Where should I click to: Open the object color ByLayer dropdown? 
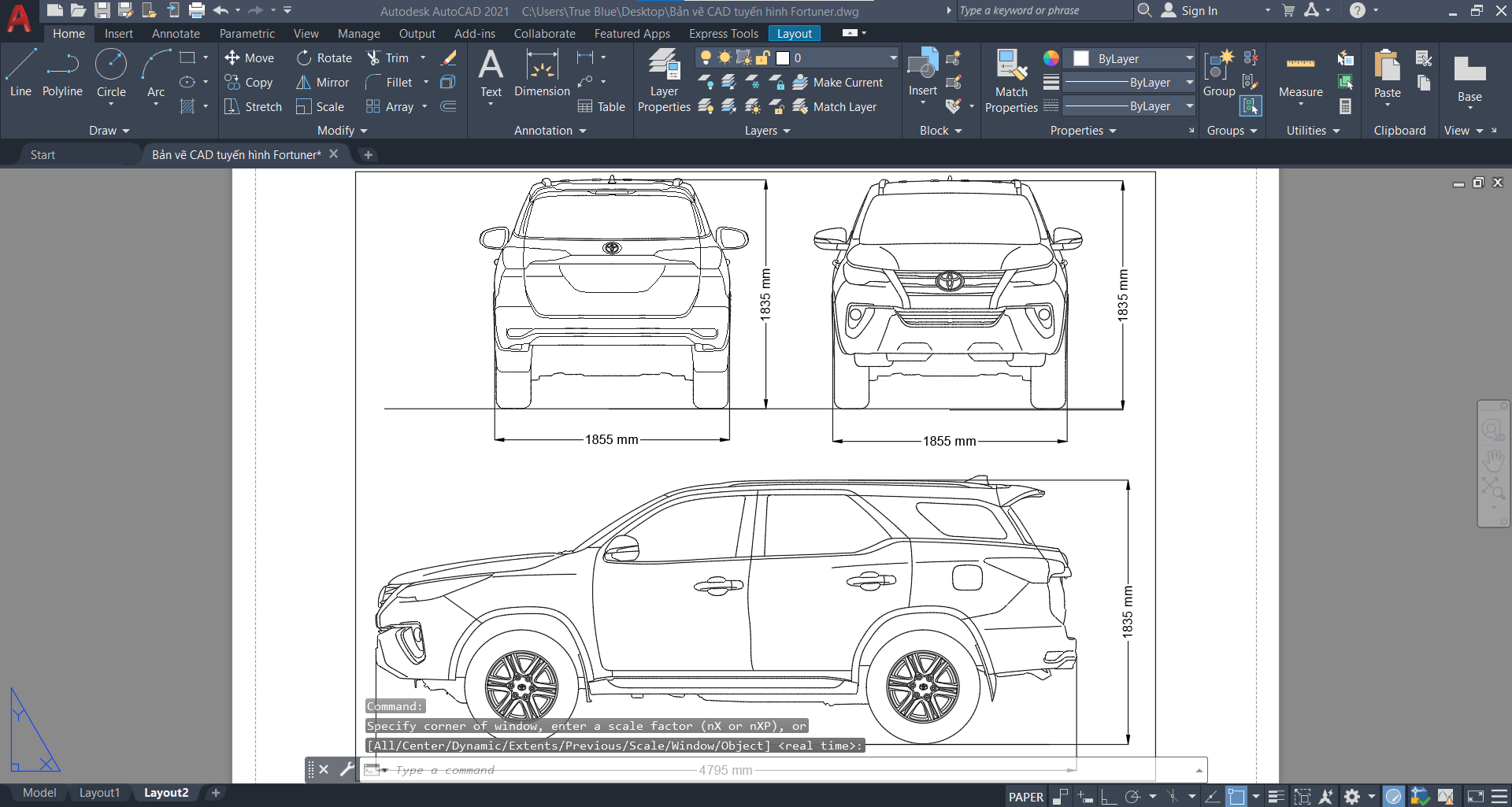click(1190, 58)
